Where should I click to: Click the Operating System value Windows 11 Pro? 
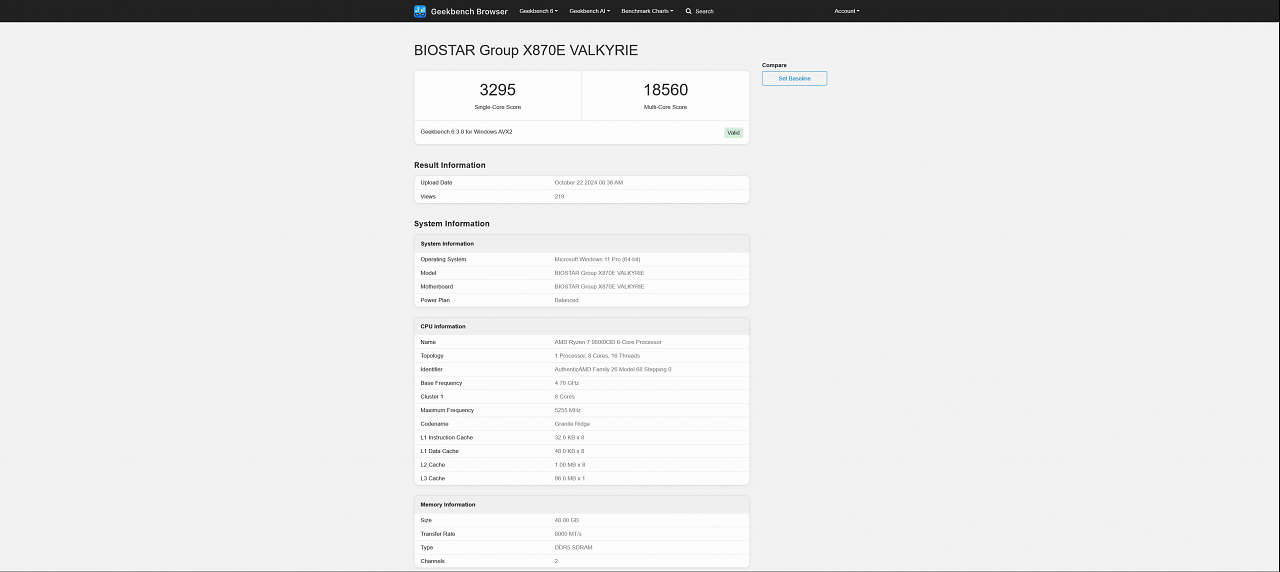point(598,259)
